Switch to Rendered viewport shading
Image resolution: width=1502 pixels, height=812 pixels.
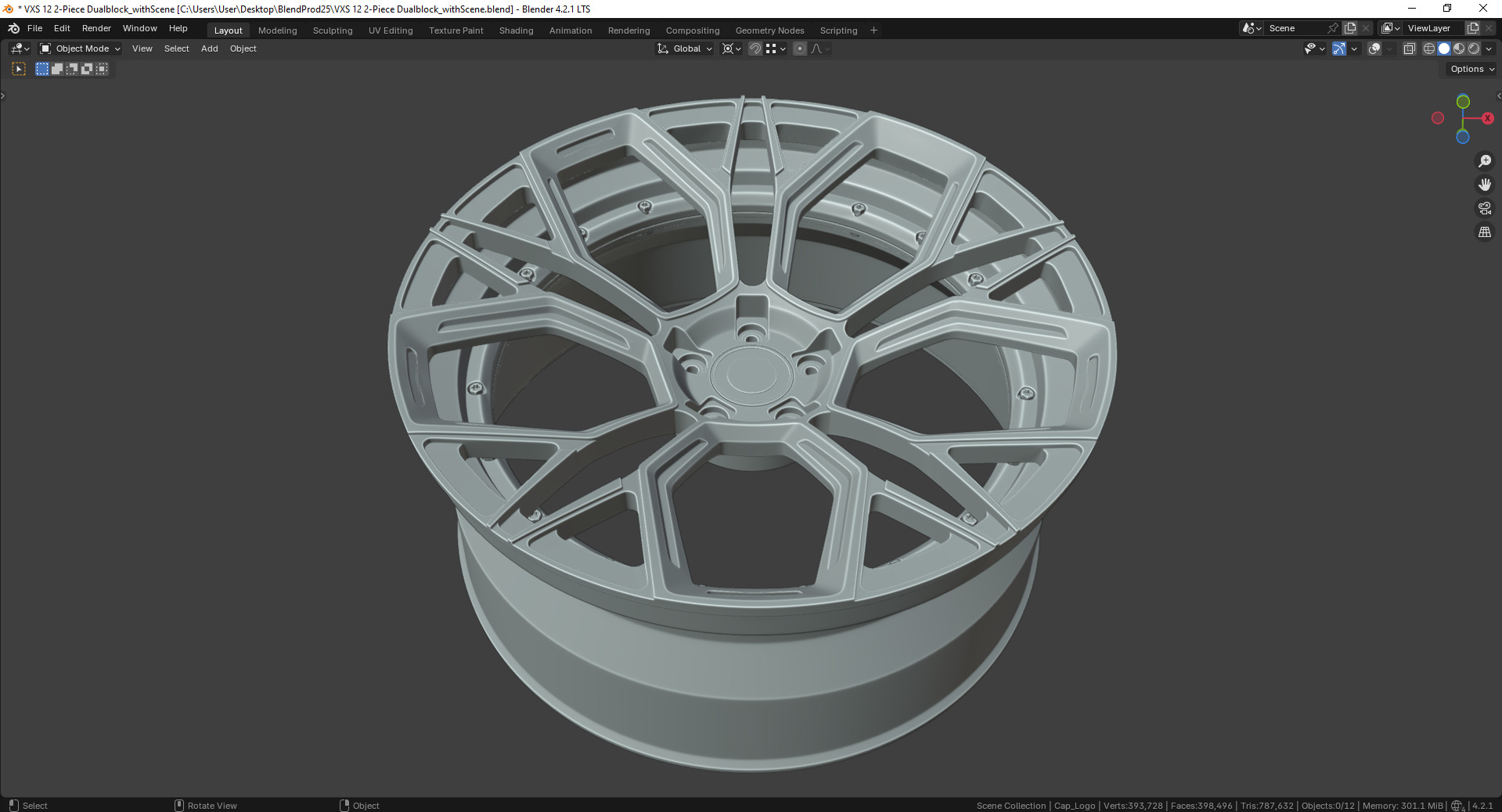click(x=1474, y=49)
